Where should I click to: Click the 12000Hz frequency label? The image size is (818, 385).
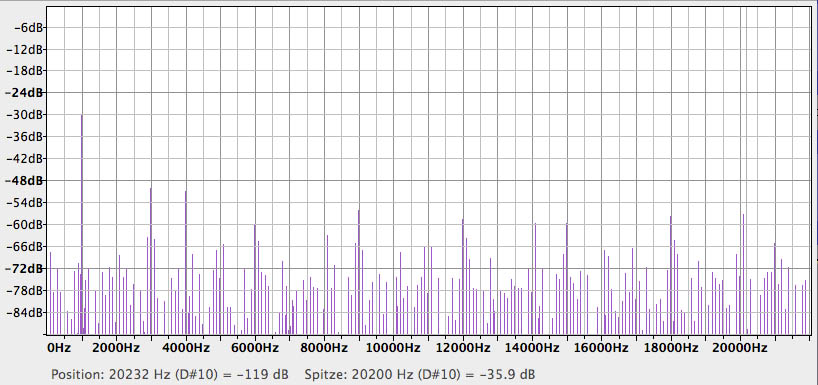463,347
